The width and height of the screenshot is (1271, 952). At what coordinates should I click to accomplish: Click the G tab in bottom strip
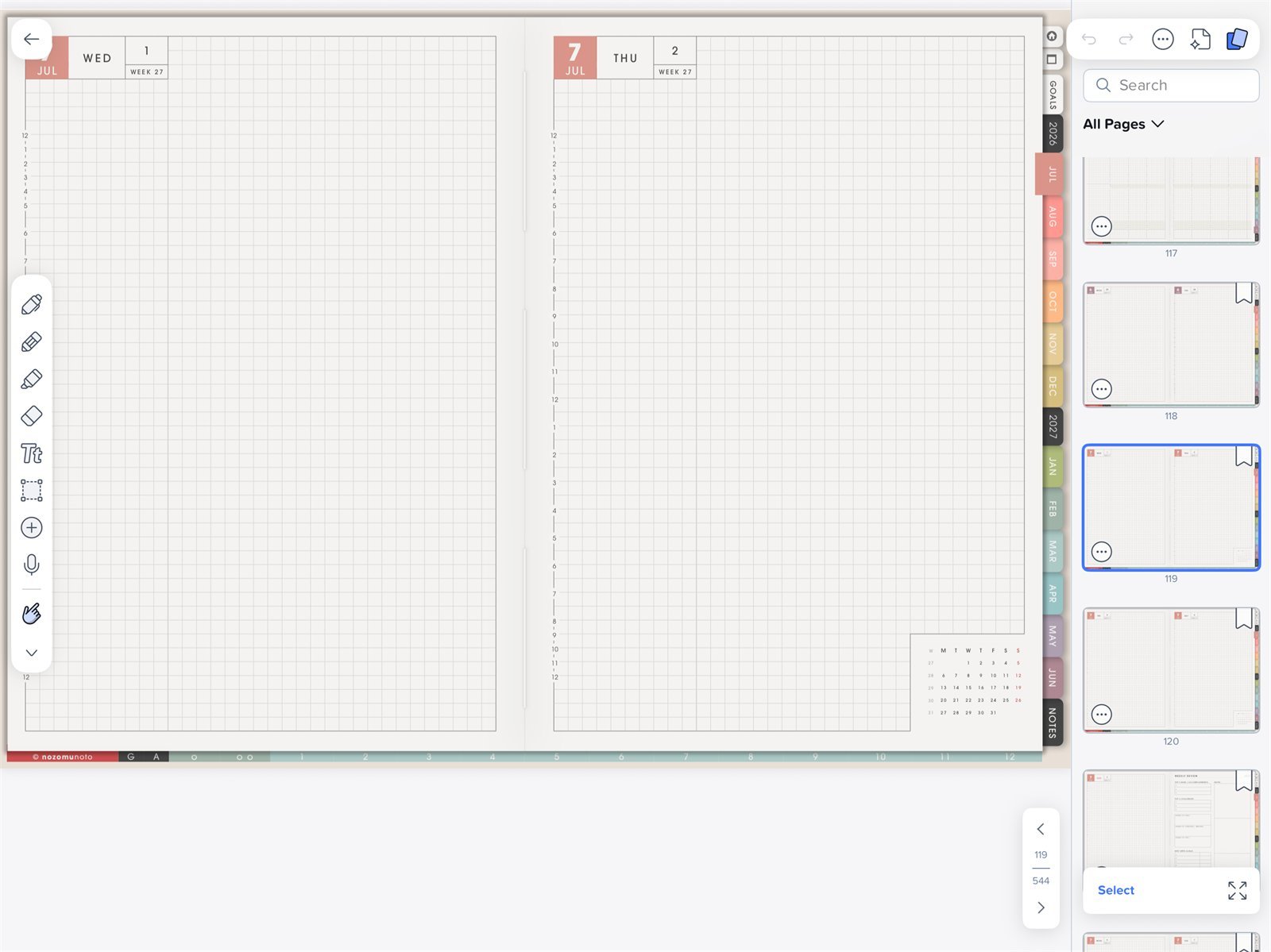(131, 757)
